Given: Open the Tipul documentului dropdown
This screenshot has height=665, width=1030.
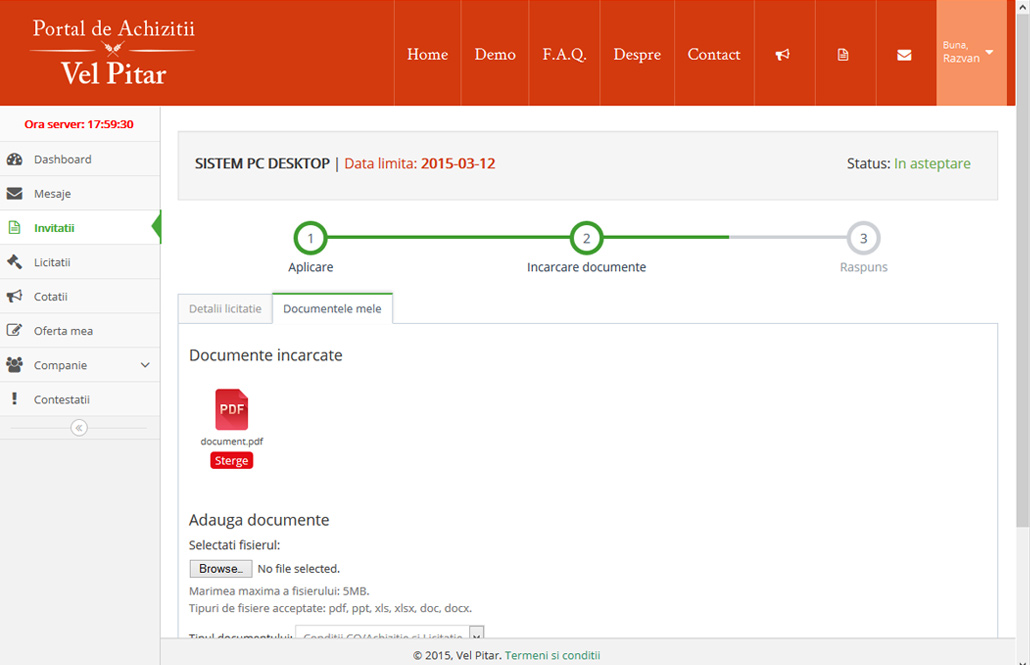Looking at the screenshot, I should pos(390,634).
